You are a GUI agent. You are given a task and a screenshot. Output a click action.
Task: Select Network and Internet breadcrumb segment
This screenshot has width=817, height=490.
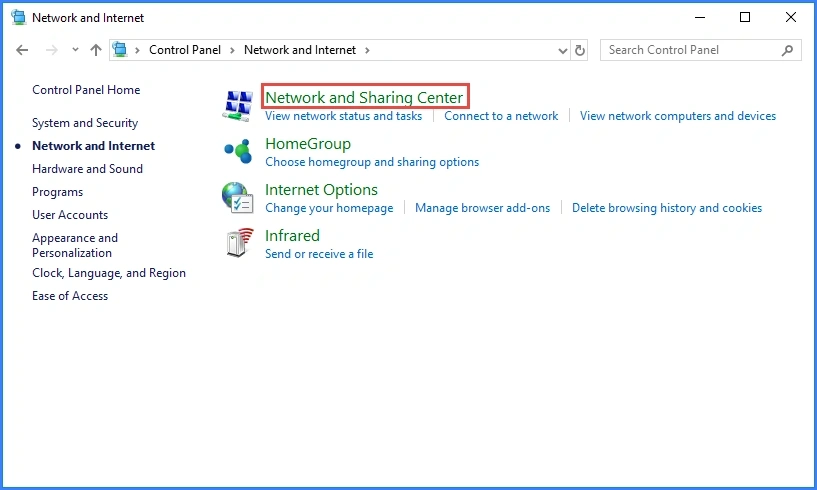[x=300, y=50]
